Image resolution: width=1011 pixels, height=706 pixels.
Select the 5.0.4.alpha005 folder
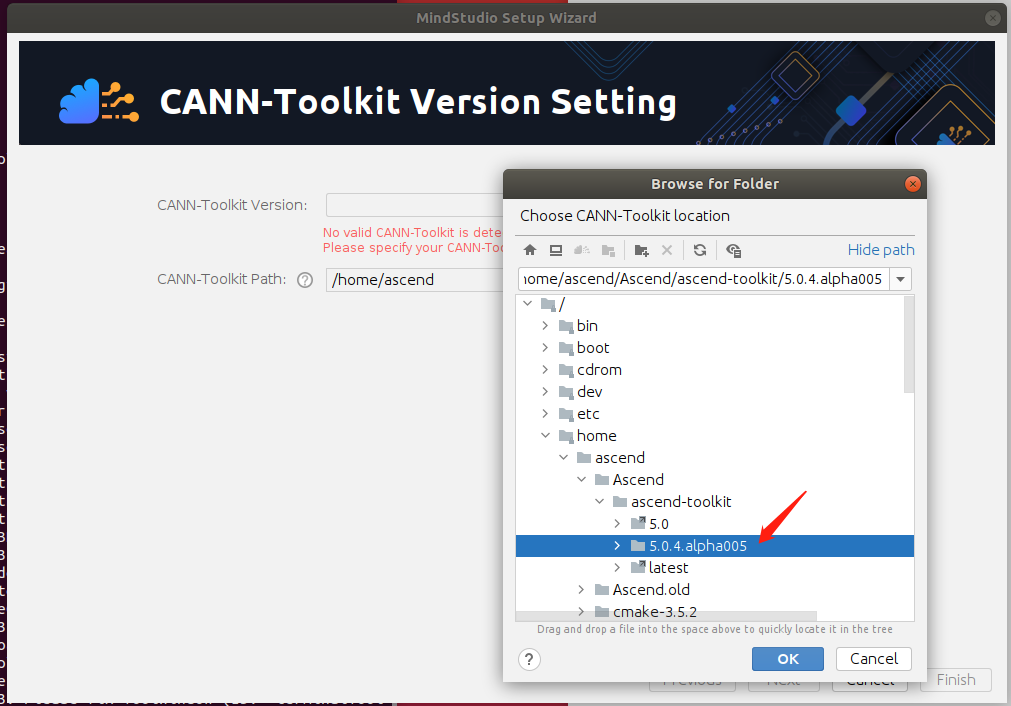coord(714,545)
